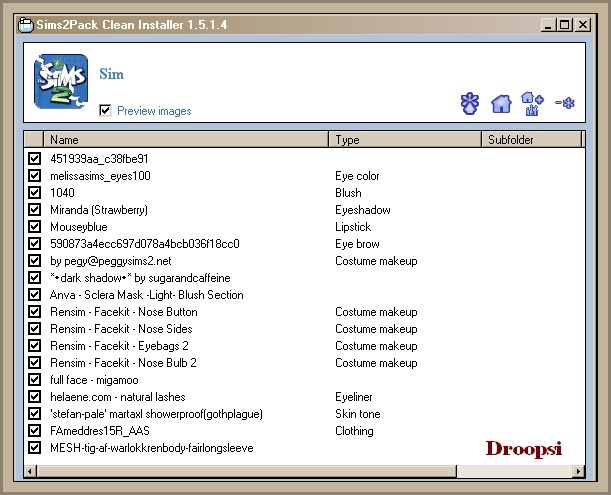Viewport: 611px width, 495px height.
Task: Click the Clothing type cell
Action: pos(354,431)
